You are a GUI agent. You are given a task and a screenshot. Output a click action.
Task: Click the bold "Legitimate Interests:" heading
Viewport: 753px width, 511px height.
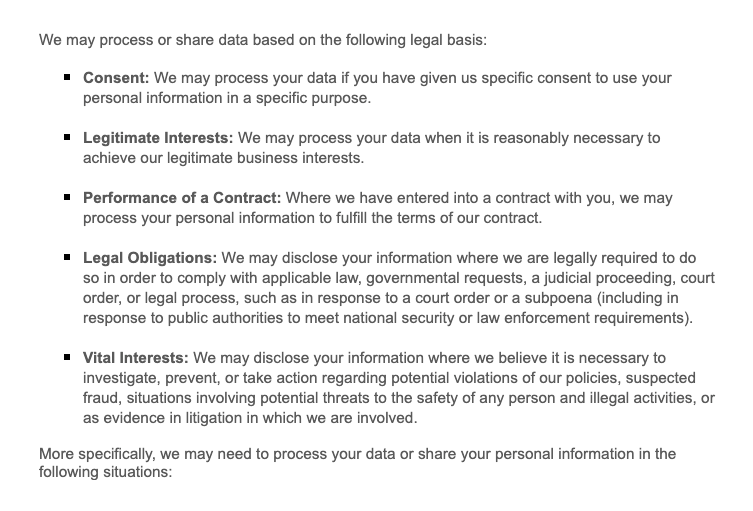158,138
